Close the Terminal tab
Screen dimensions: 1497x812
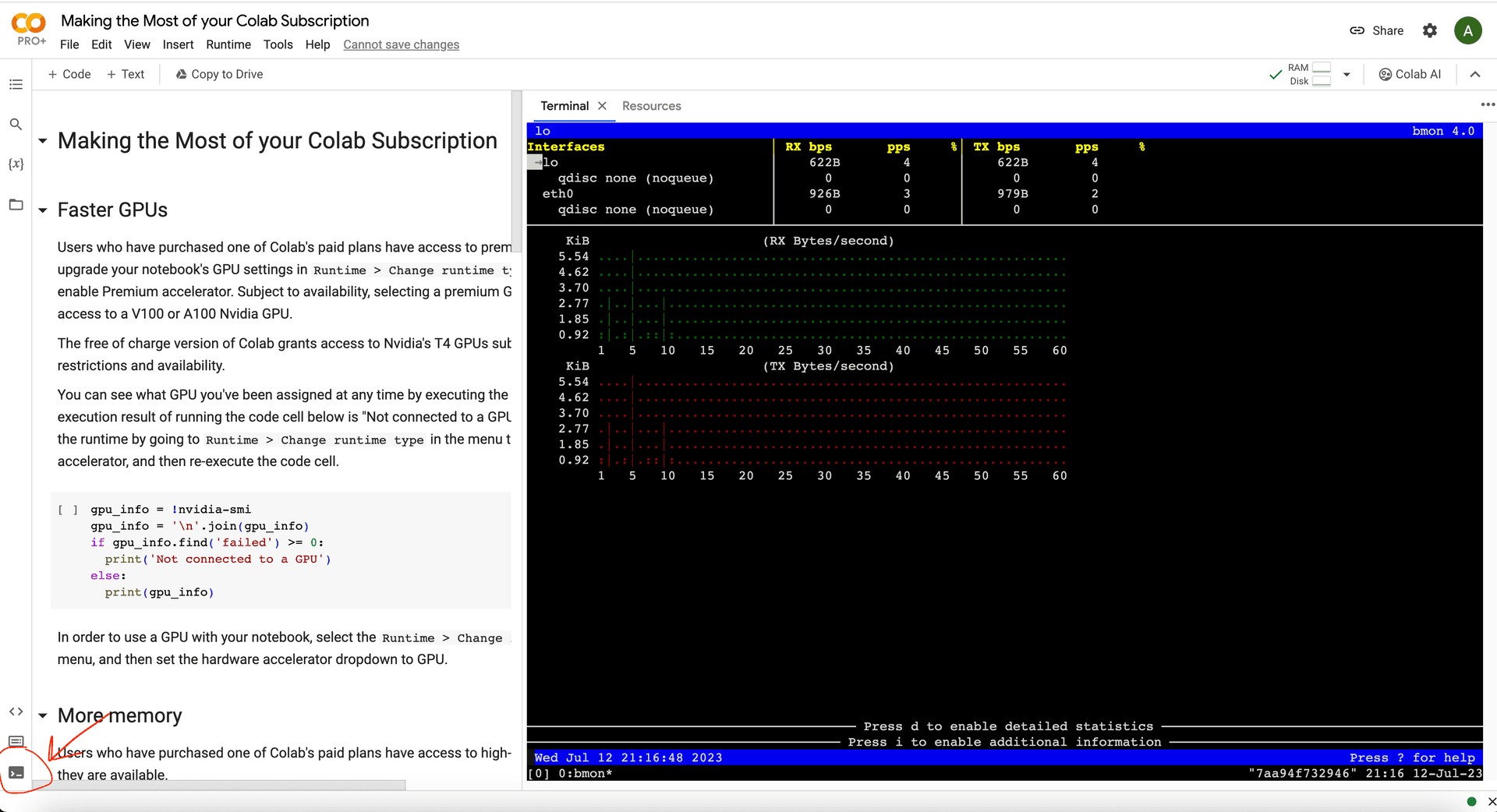coord(602,106)
